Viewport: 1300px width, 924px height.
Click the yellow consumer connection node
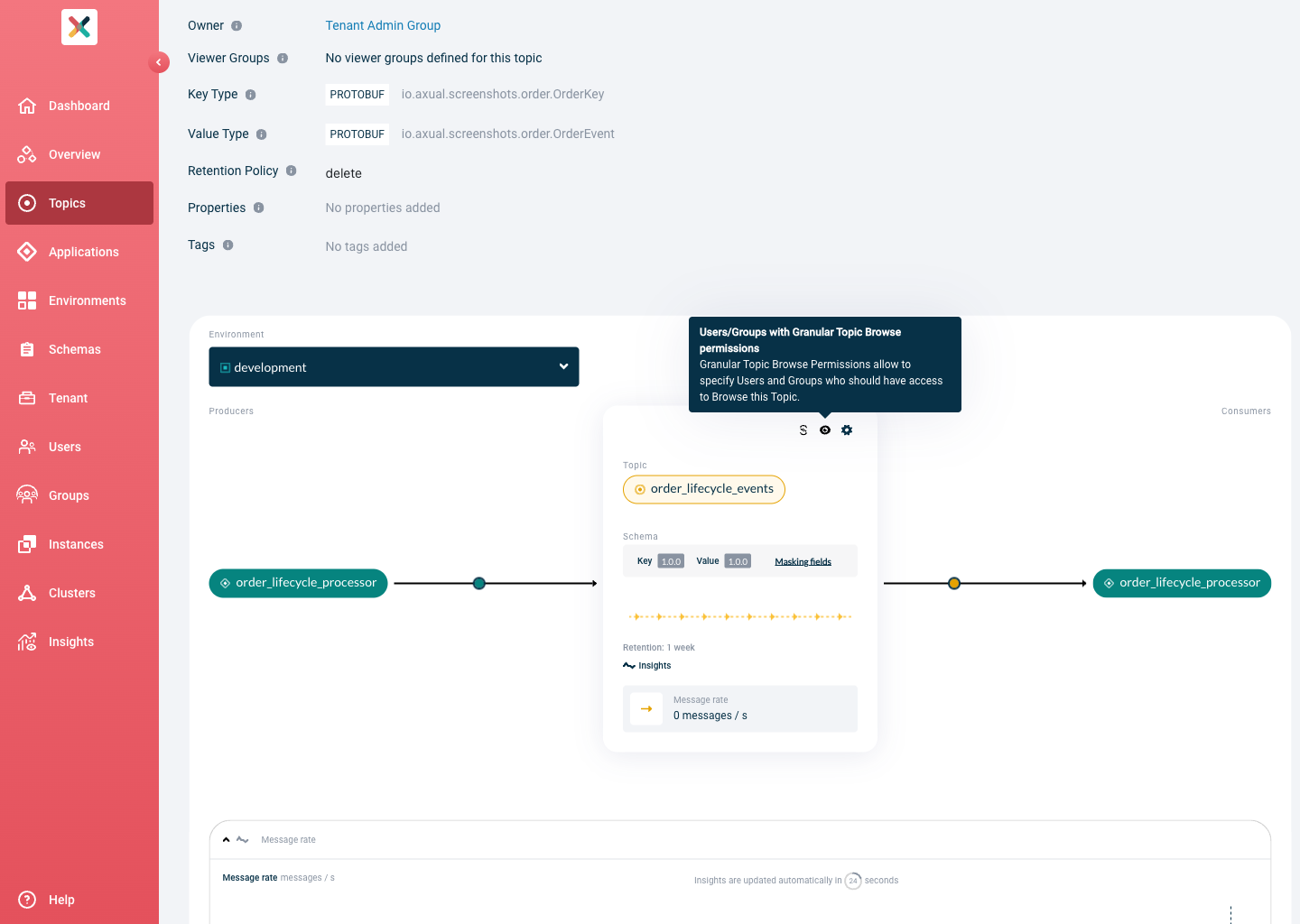954,584
